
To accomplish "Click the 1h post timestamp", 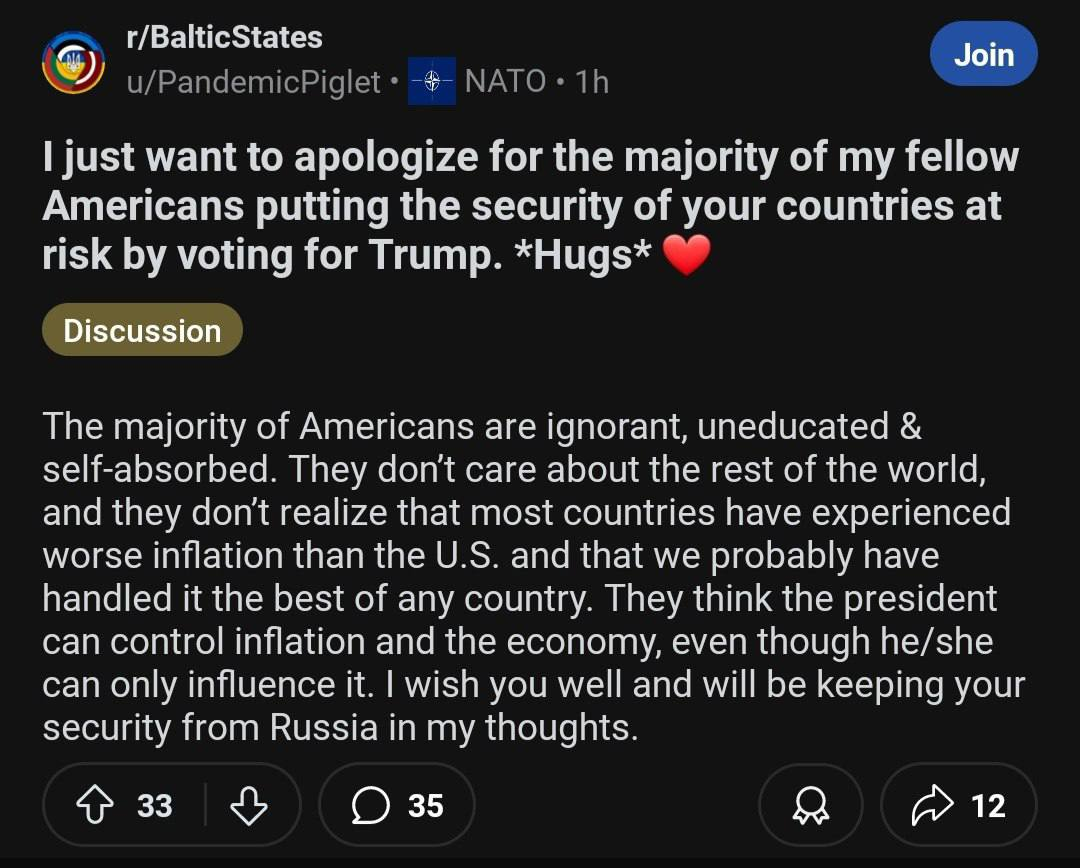I will [x=592, y=81].
